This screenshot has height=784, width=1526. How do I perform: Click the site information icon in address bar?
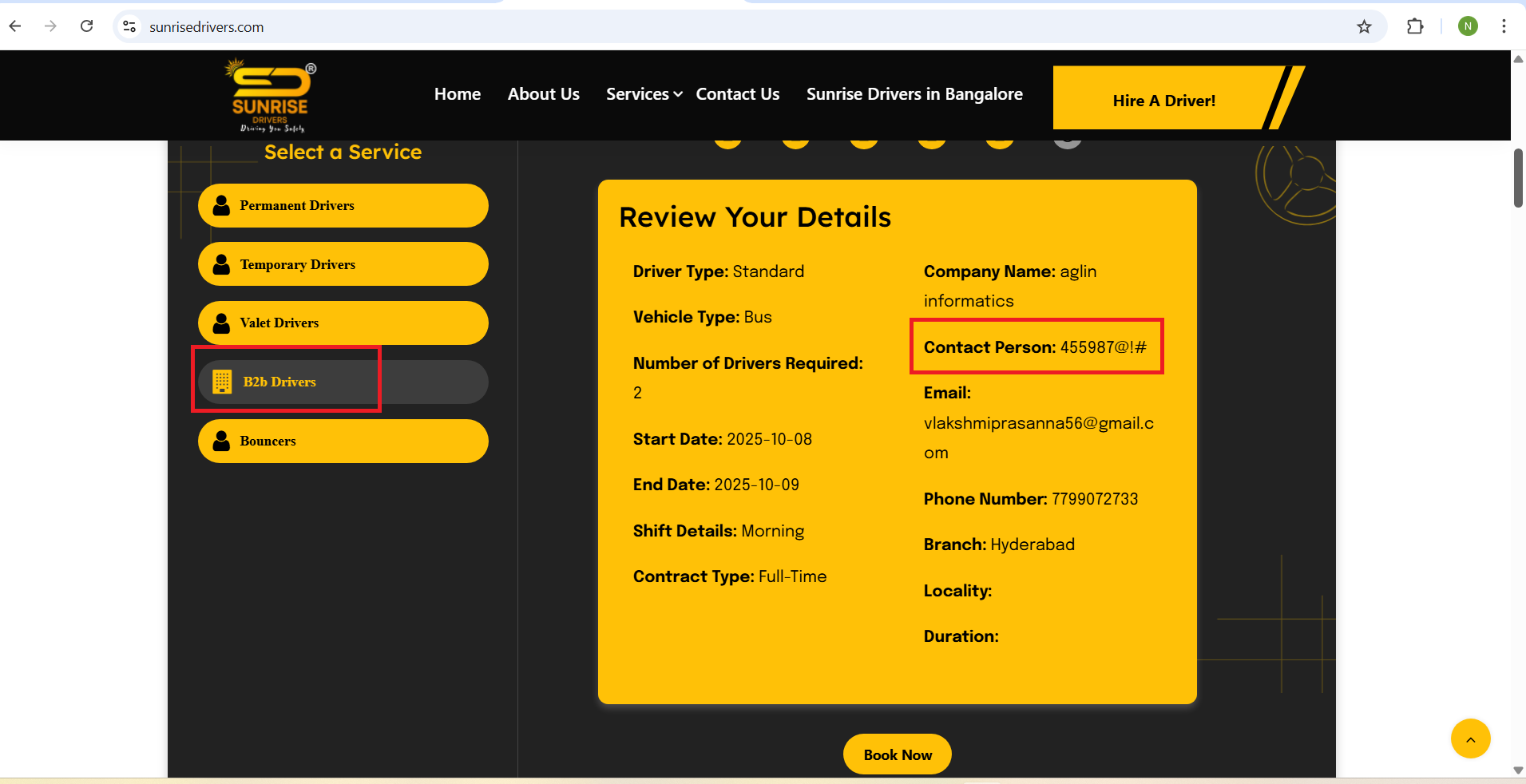coord(129,26)
